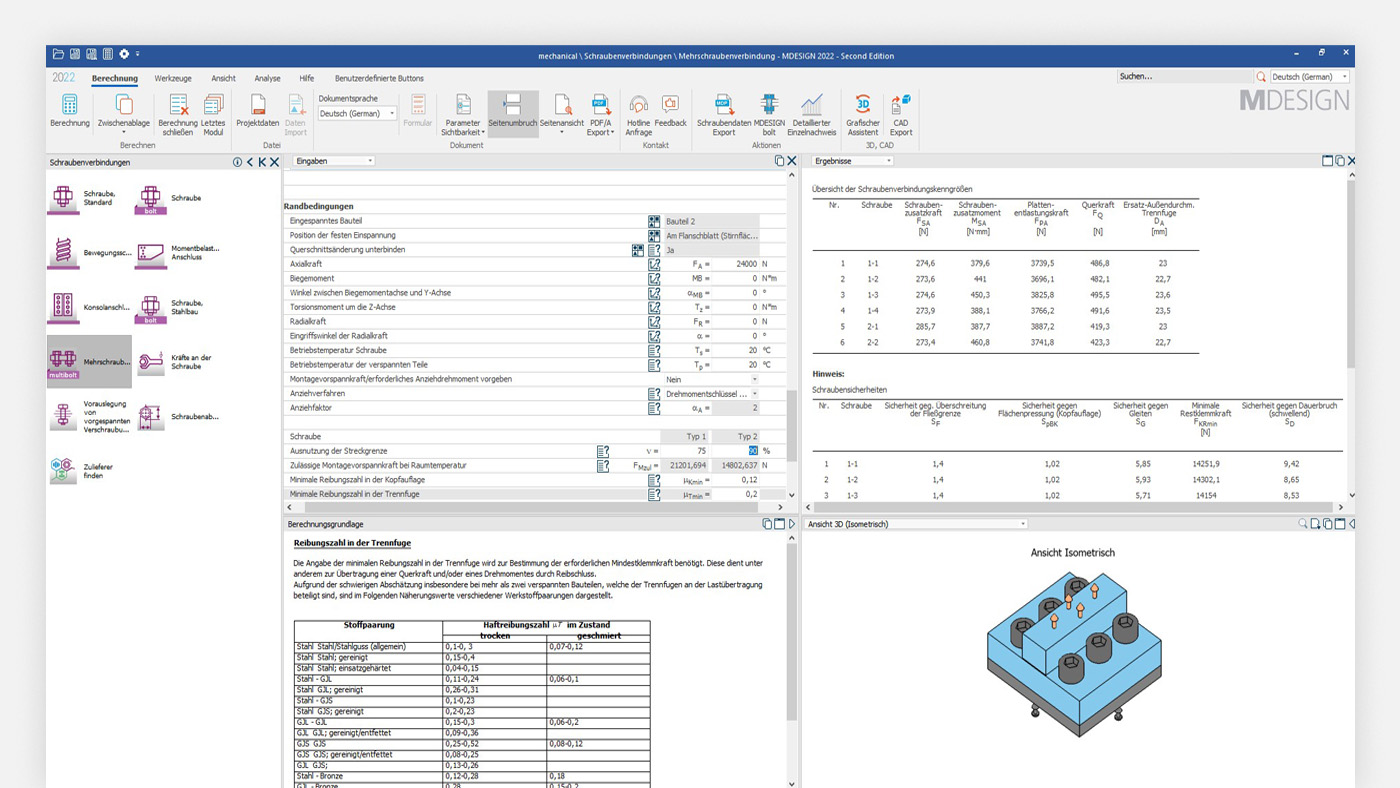
Task: Open Hotline Anfrage in the Kontakt group
Action: tap(639, 115)
